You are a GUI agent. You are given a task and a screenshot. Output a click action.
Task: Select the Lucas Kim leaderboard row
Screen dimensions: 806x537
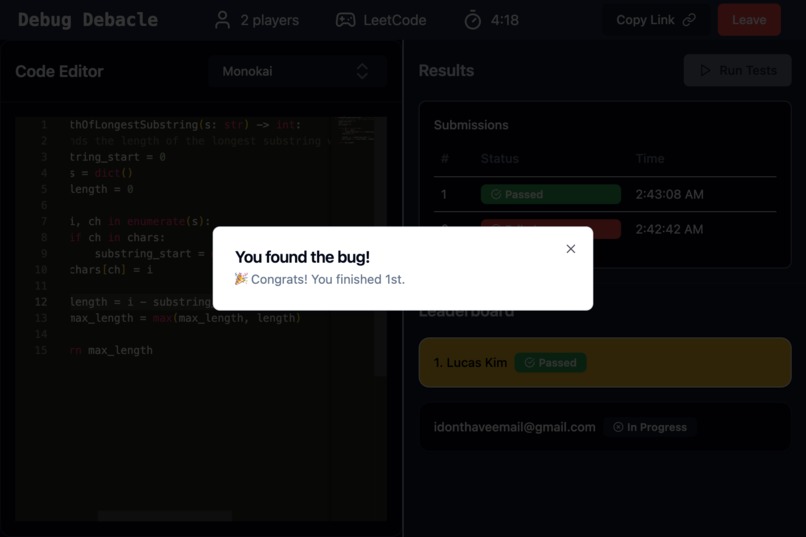point(604,362)
